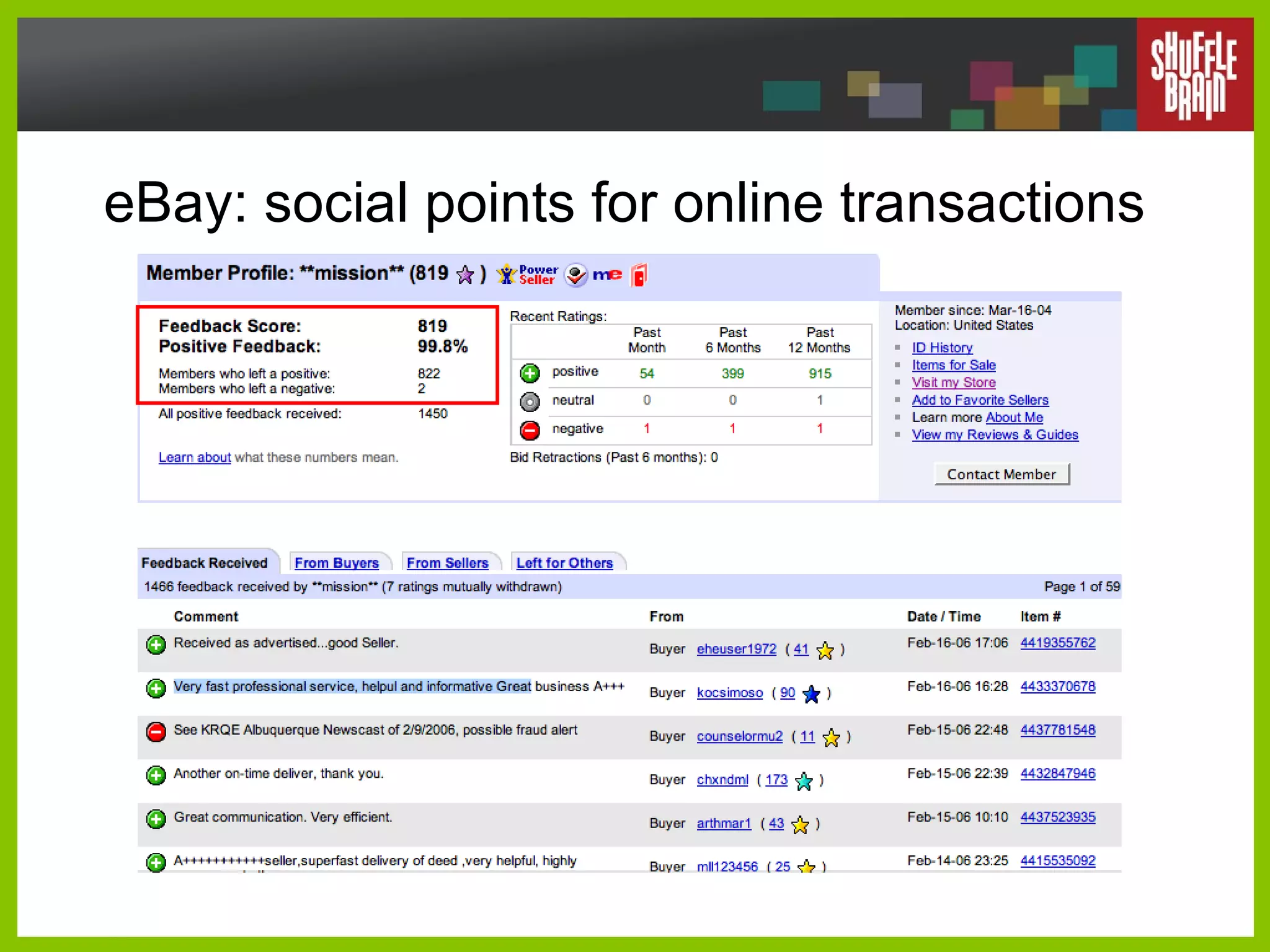Click the Power Seller badge icon
Image resolution: width=1270 pixels, height=952 pixels.
[x=527, y=275]
